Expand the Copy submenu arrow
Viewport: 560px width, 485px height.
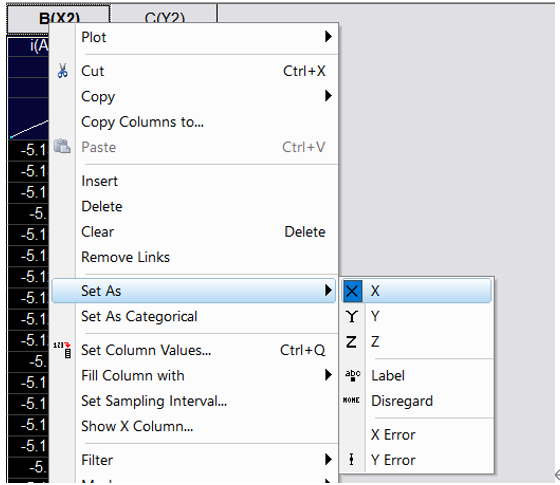pyautogui.click(x=328, y=96)
